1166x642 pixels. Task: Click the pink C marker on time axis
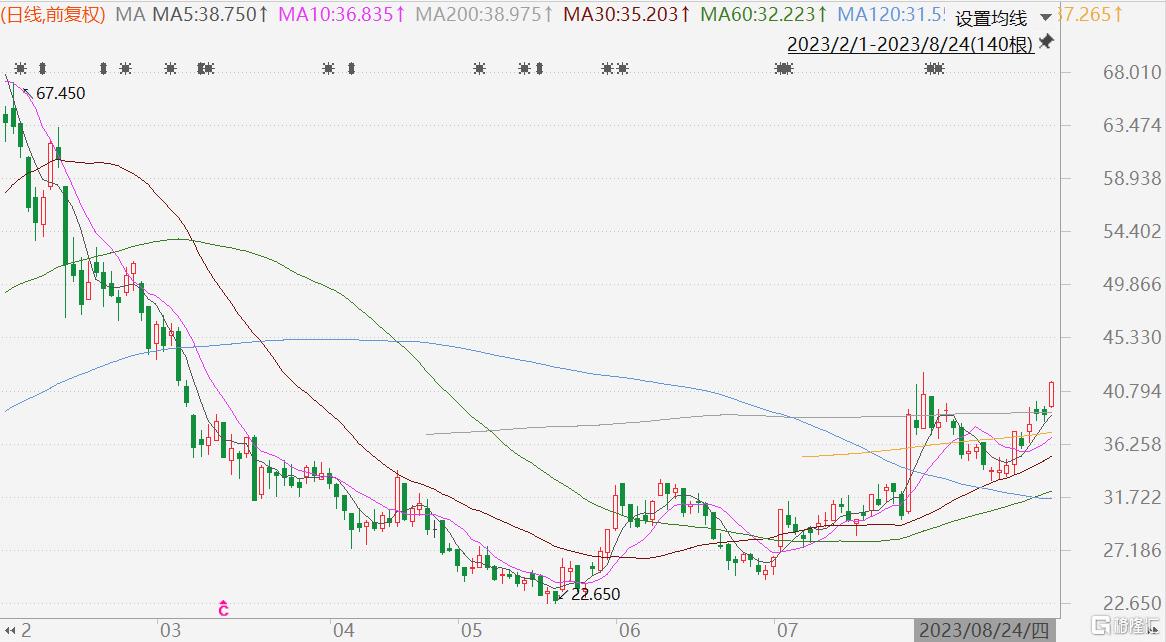[223, 609]
